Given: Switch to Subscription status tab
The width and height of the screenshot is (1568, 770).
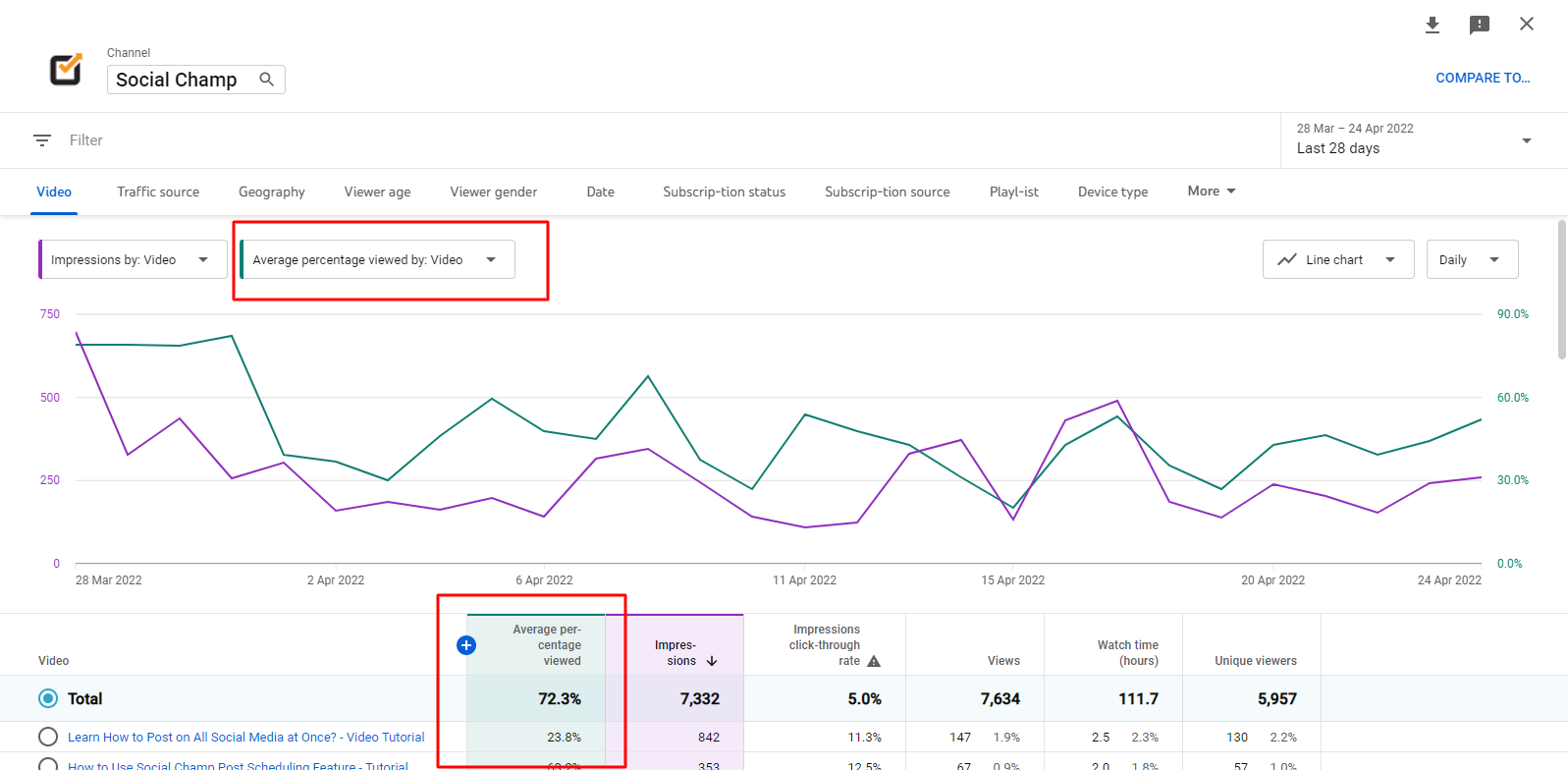Looking at the screenshot, I should click(x=725, y=192).
